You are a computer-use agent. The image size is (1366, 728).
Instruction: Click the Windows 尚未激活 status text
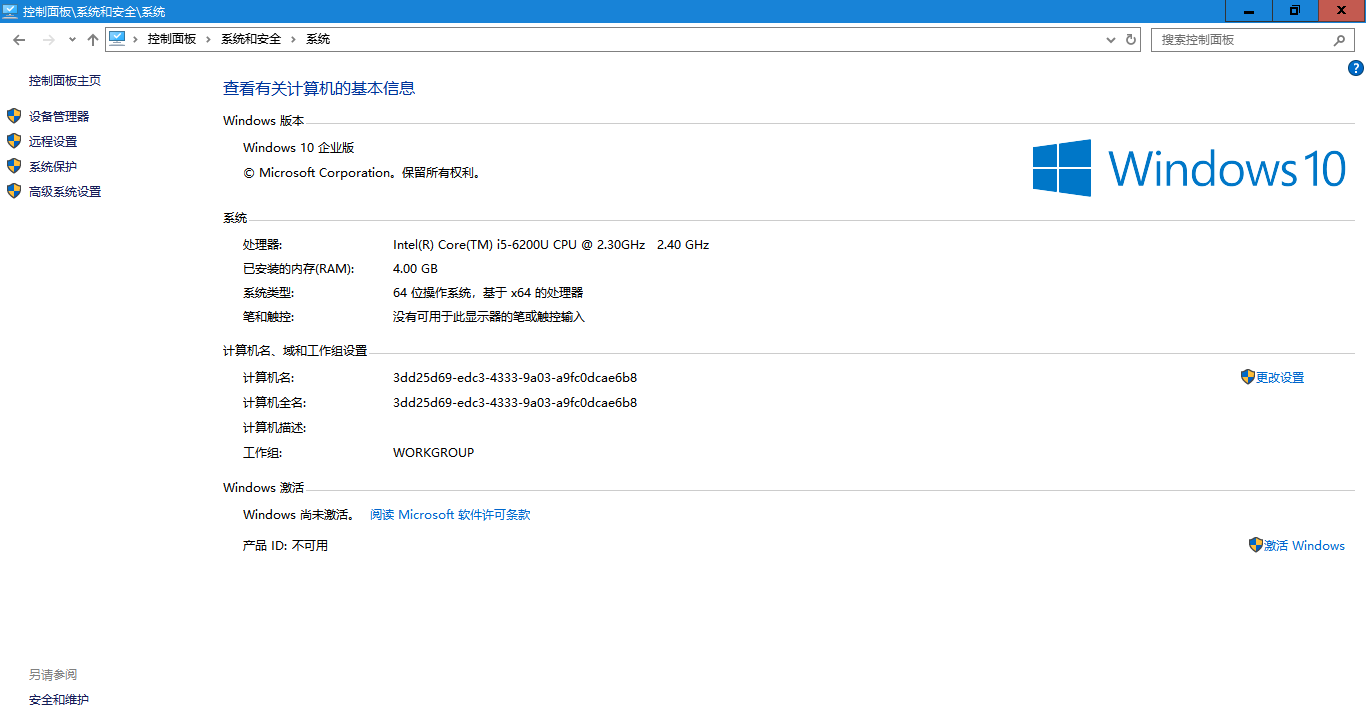[298, 515]
